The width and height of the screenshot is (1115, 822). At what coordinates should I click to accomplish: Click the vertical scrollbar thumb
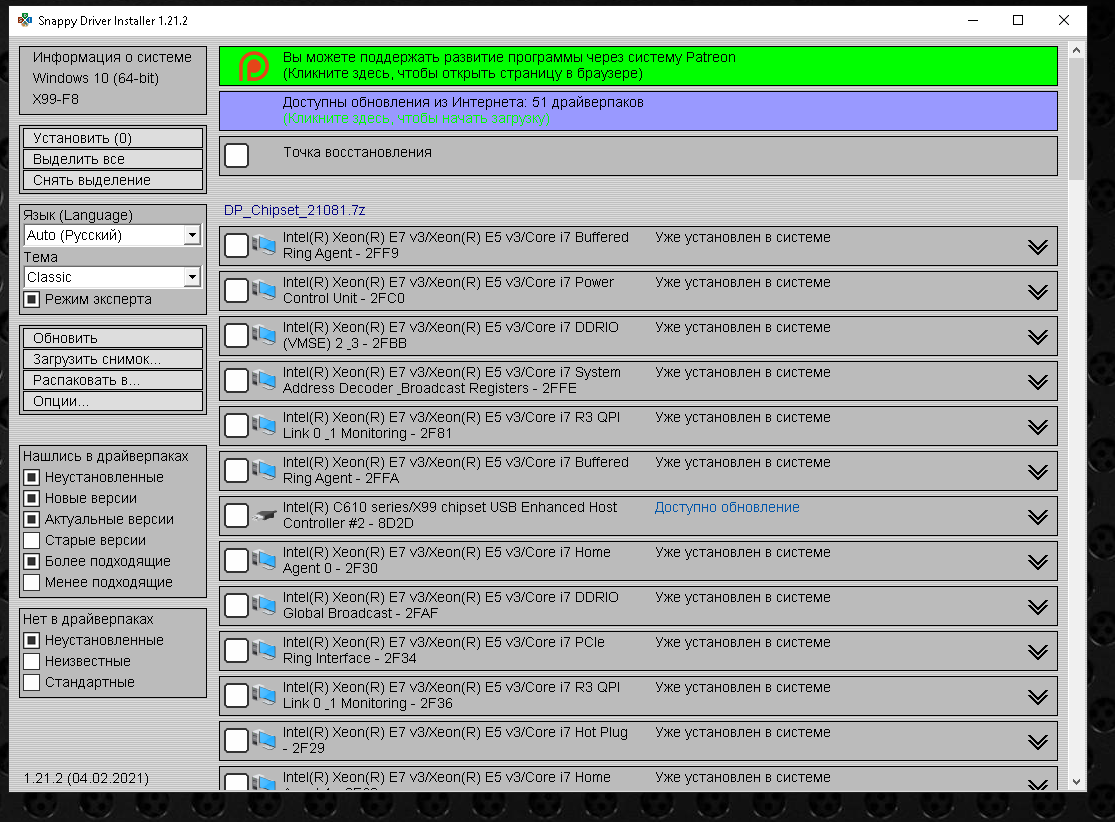click(x=1076, y=119)
